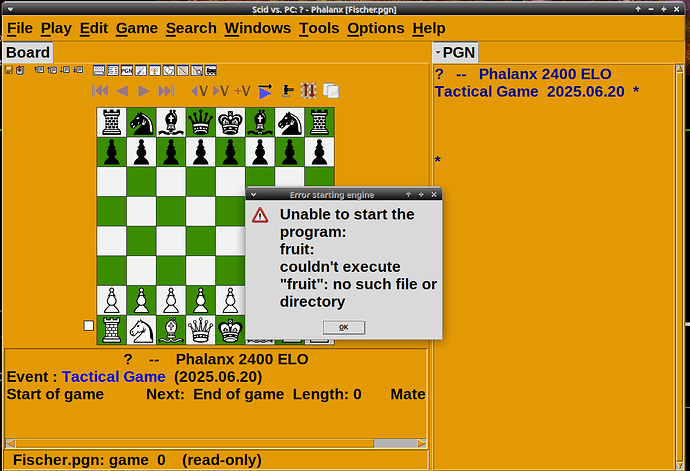The height and width of the screenshot is (471, 690).
Task: Load the first game in database
Action: [39, 70]
